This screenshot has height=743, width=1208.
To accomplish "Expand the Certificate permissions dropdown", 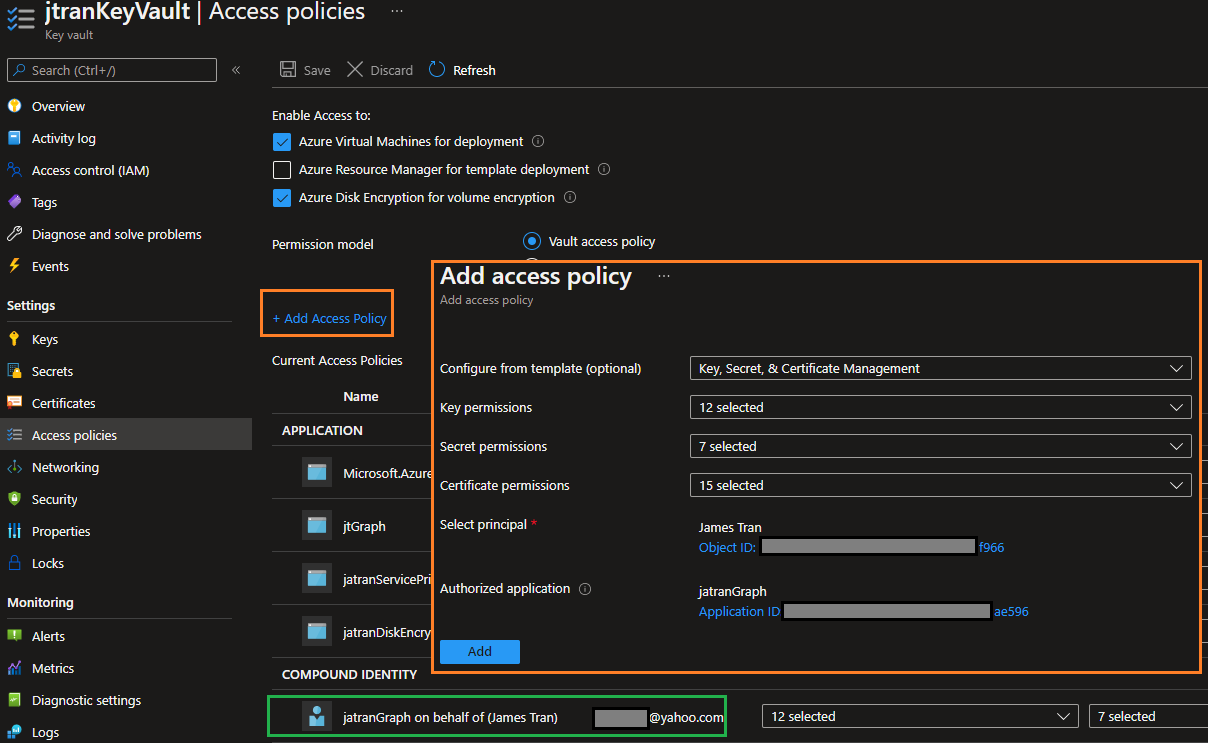I will point(939,485).
